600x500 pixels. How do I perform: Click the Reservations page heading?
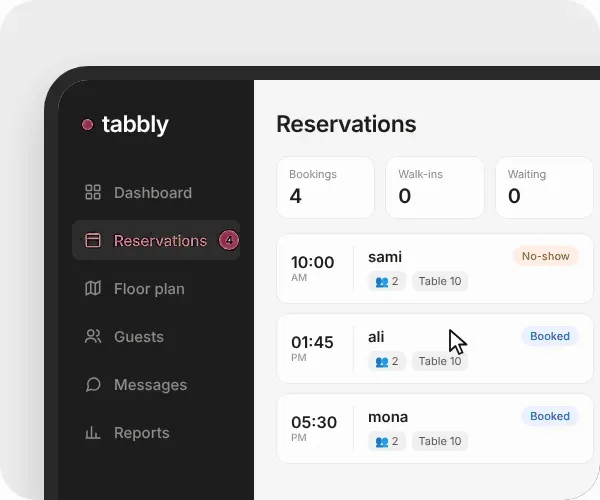tap(346, 124)
